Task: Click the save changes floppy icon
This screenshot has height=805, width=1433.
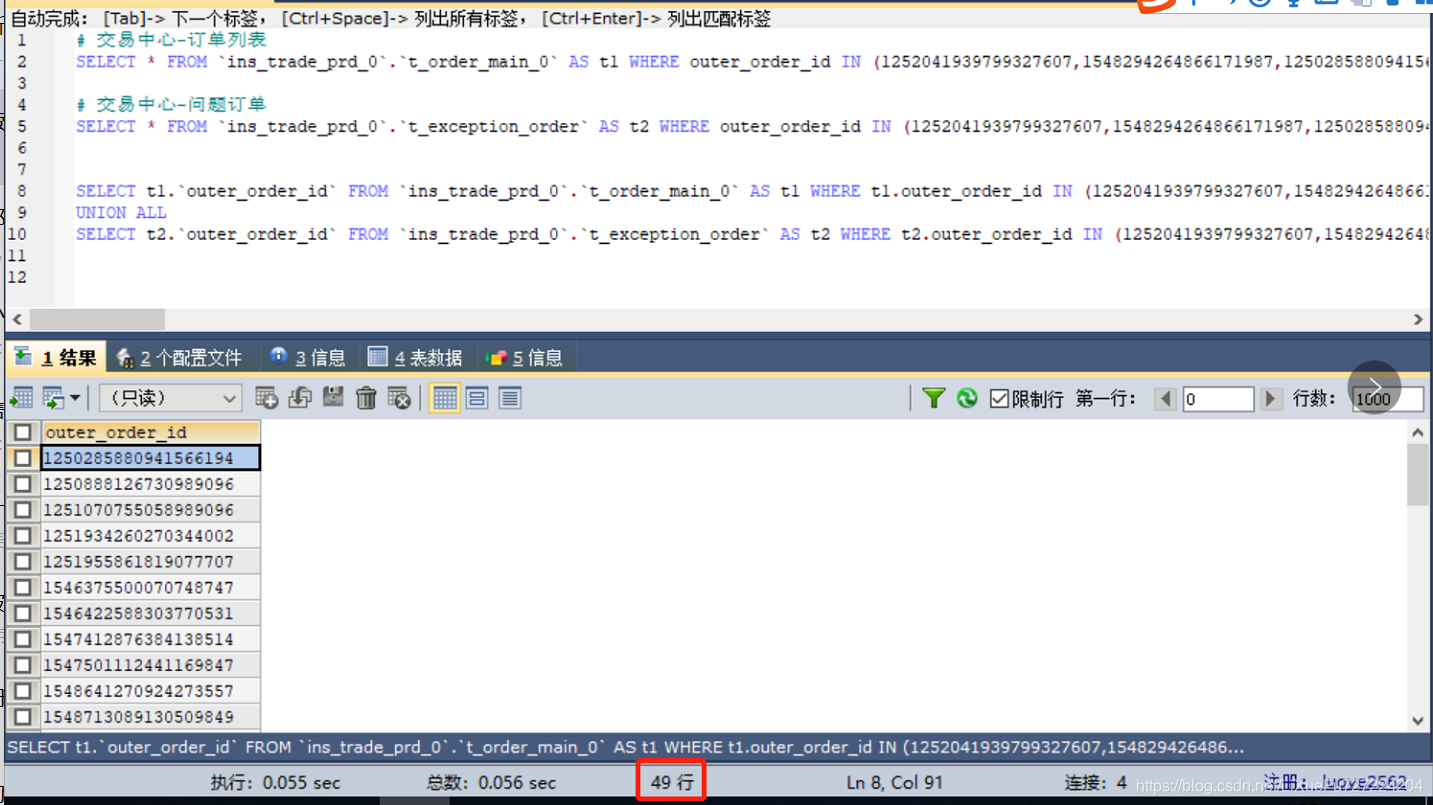Action: [333, 398]
